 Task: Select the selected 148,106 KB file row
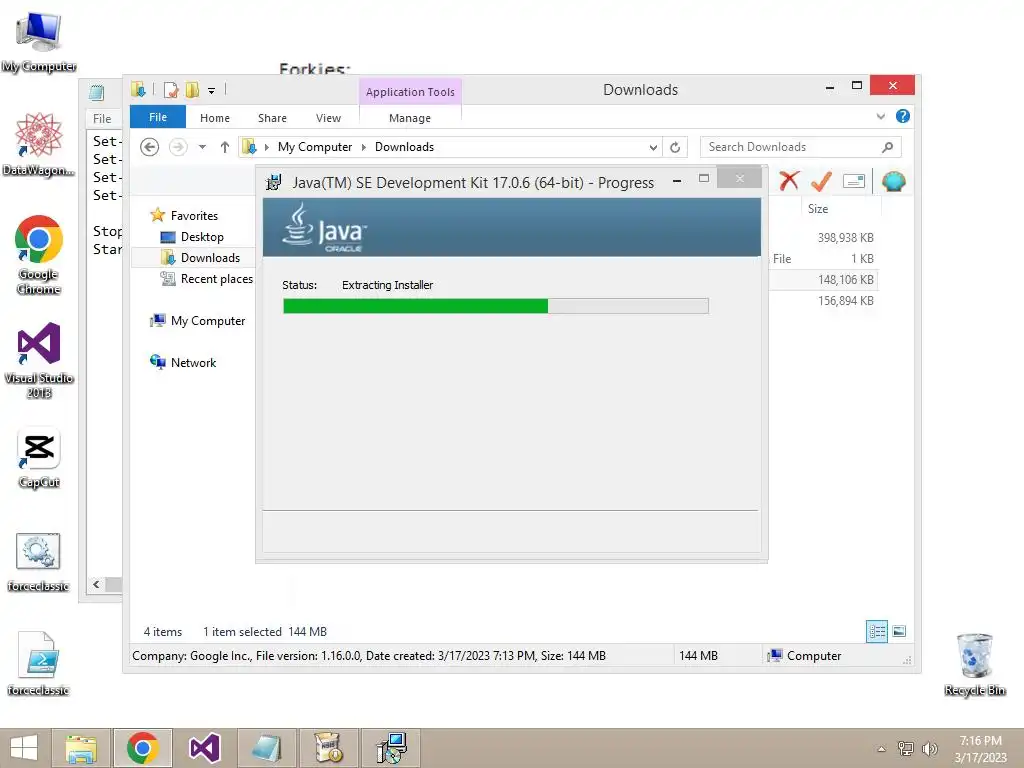824,280
